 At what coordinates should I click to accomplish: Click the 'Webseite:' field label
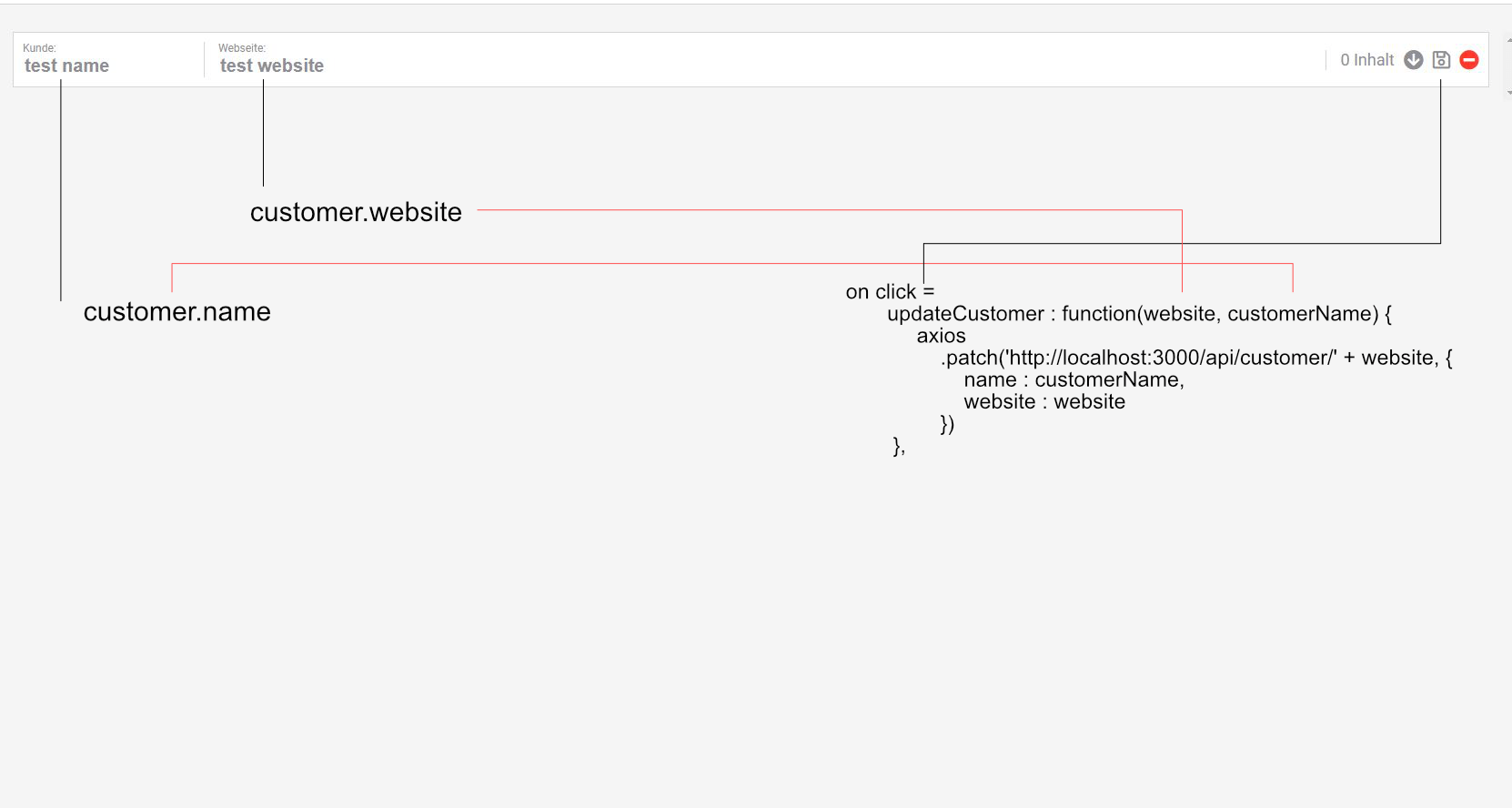coord(242,48)
